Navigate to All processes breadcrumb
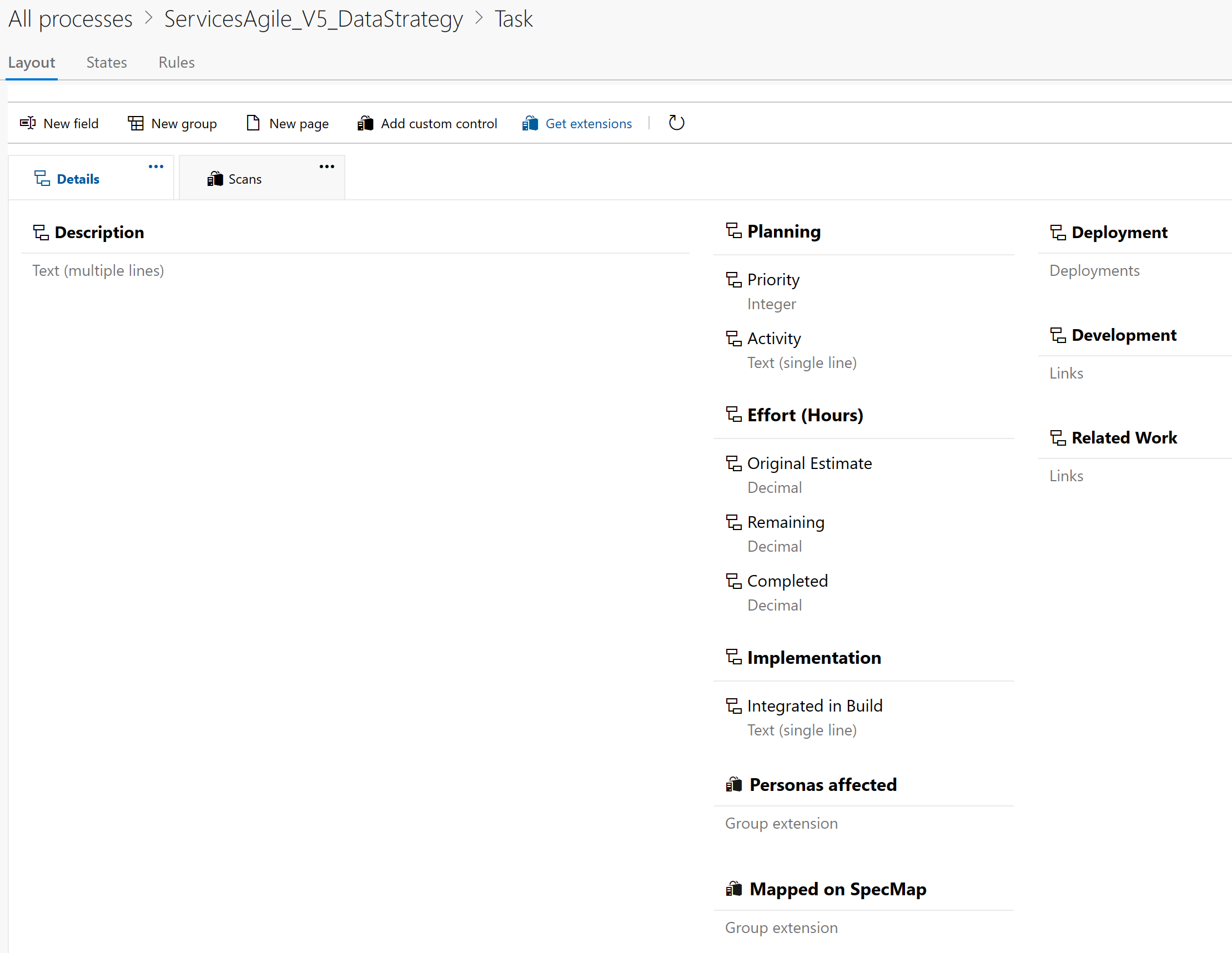Viewport: 1232px width, 953px height. coord(69,19)
